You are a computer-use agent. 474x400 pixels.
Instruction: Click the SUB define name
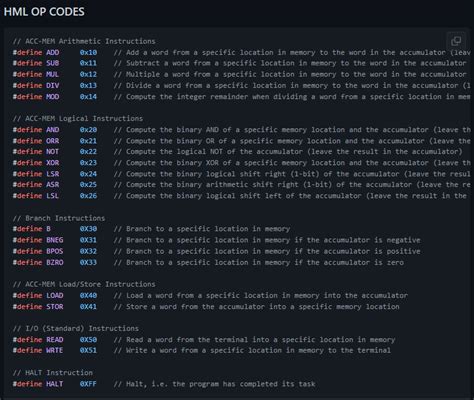click(x=53, y=63)
